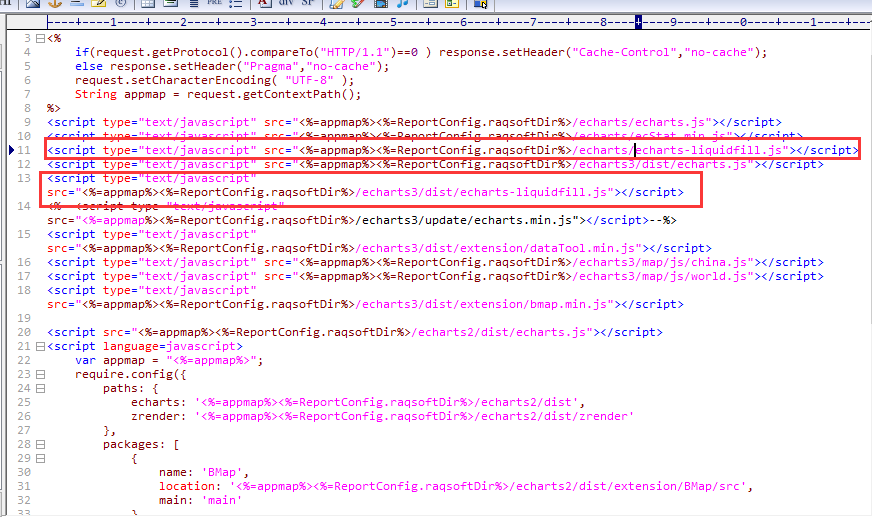
Task: Click 'zrender:' key on line 26
Action: pos(158,416)
